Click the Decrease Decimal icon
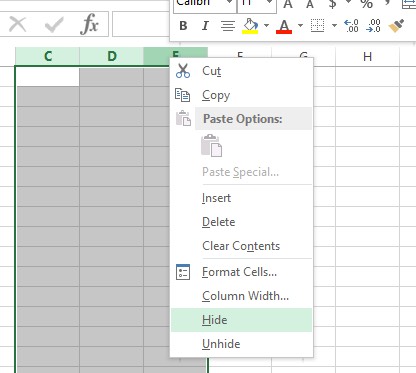Viewport: 416px width, 373px height. click(x=373, y=25)
